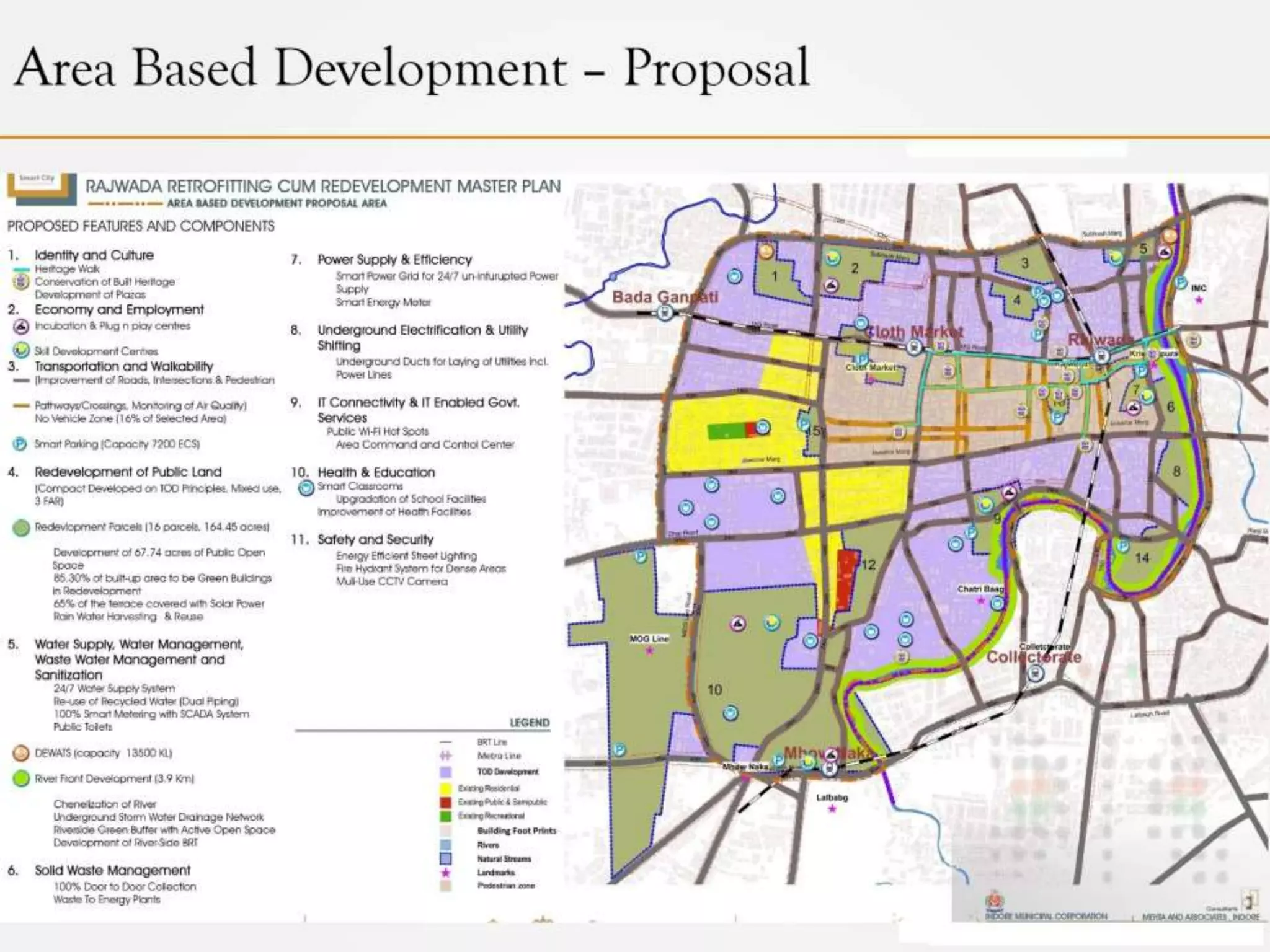This screenshot has height=952, width=1270.
Task: Click the Incubation & Plug n play icon
Action: click(x=21, y=326)
